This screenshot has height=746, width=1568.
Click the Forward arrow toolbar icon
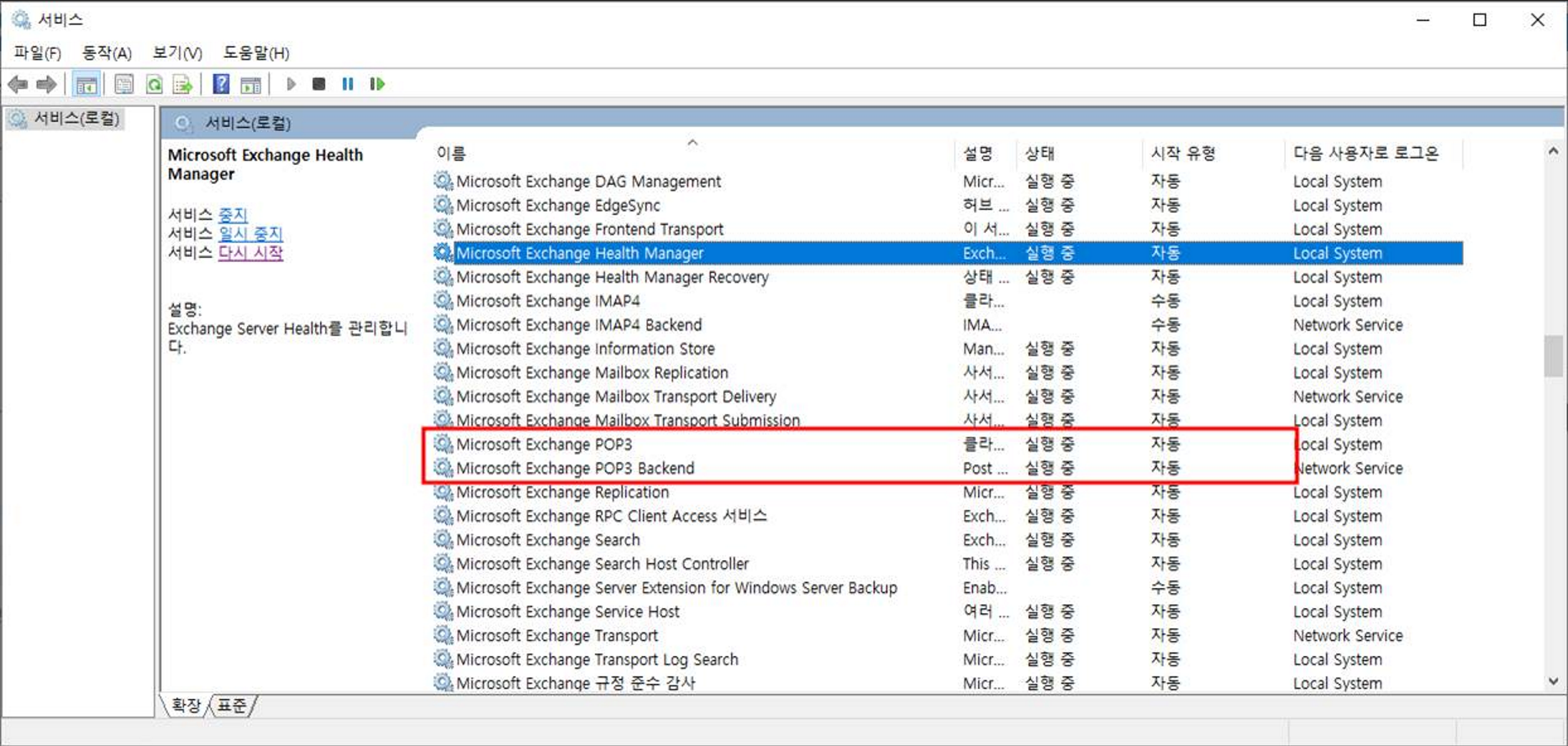(x=46, y=84)
